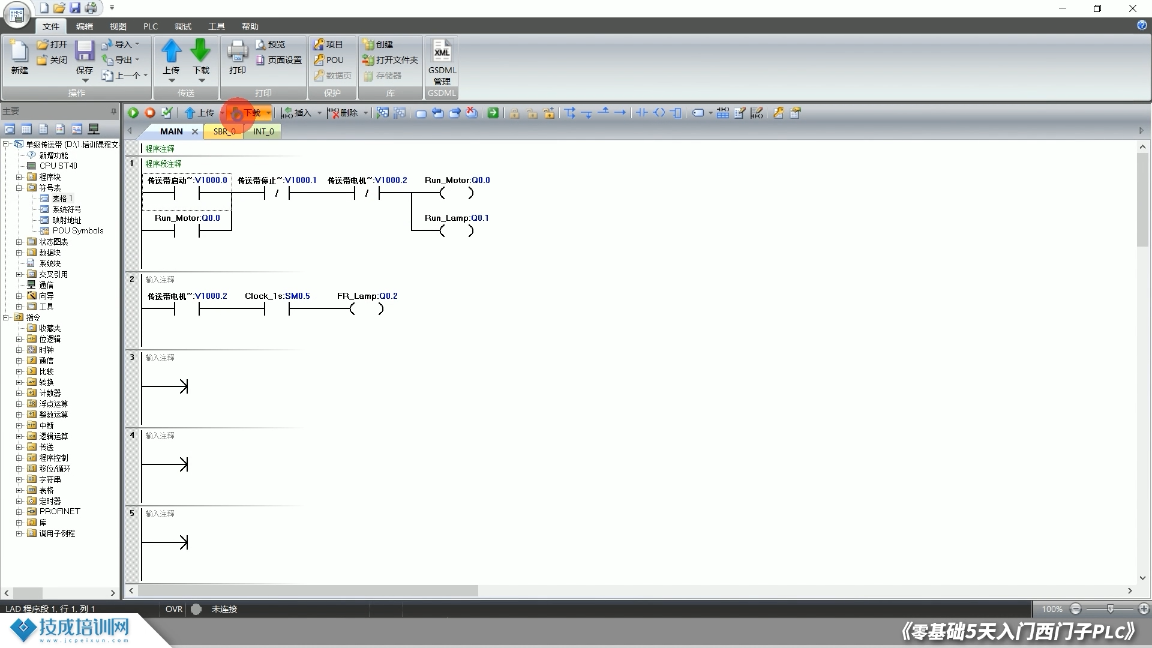Click the Insert Horizontal line arrow icon
This screenshot has width=1152, height=648.
620,113
